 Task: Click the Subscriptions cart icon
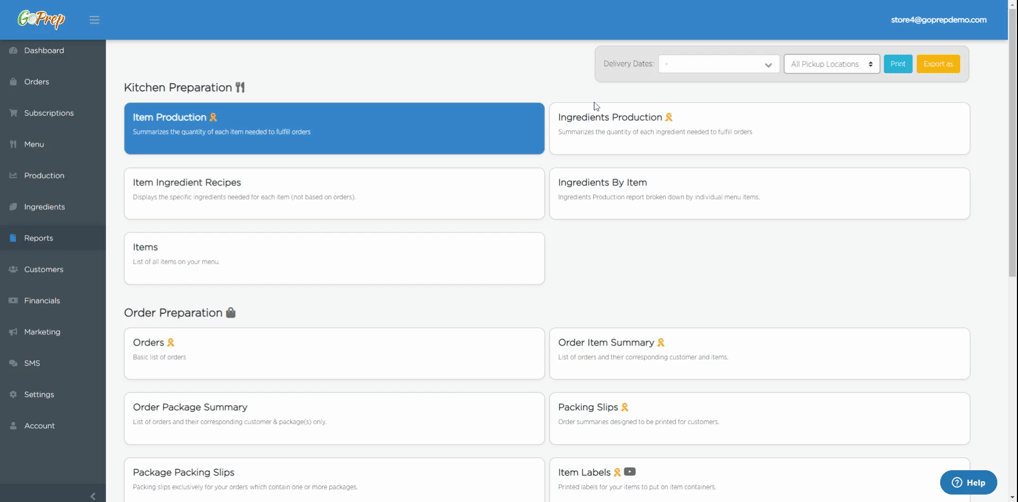click(13, 113)
